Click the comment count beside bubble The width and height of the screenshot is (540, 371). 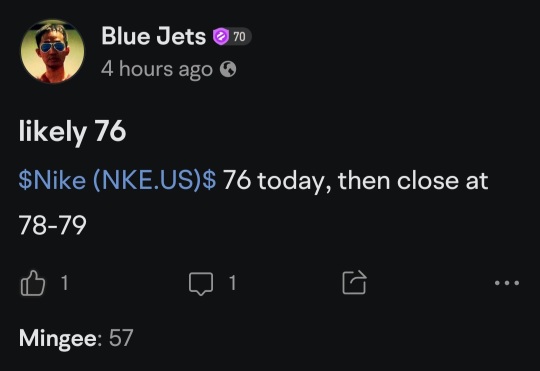(x=232, y=283)
